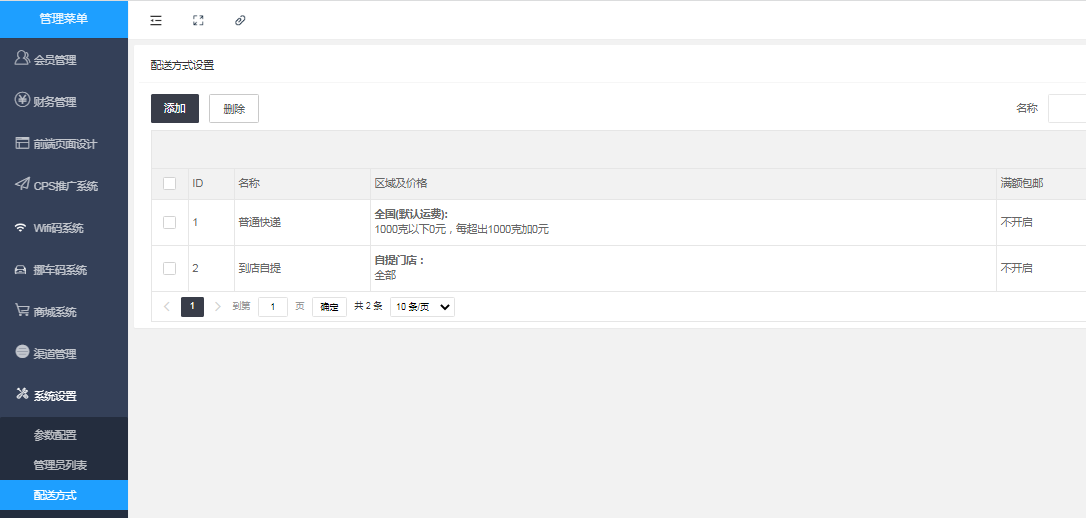This screenshot has width=1086, height=518.
Task: Click 不开启 in 到店自提 row
Action: click(x=1017, y=268)
